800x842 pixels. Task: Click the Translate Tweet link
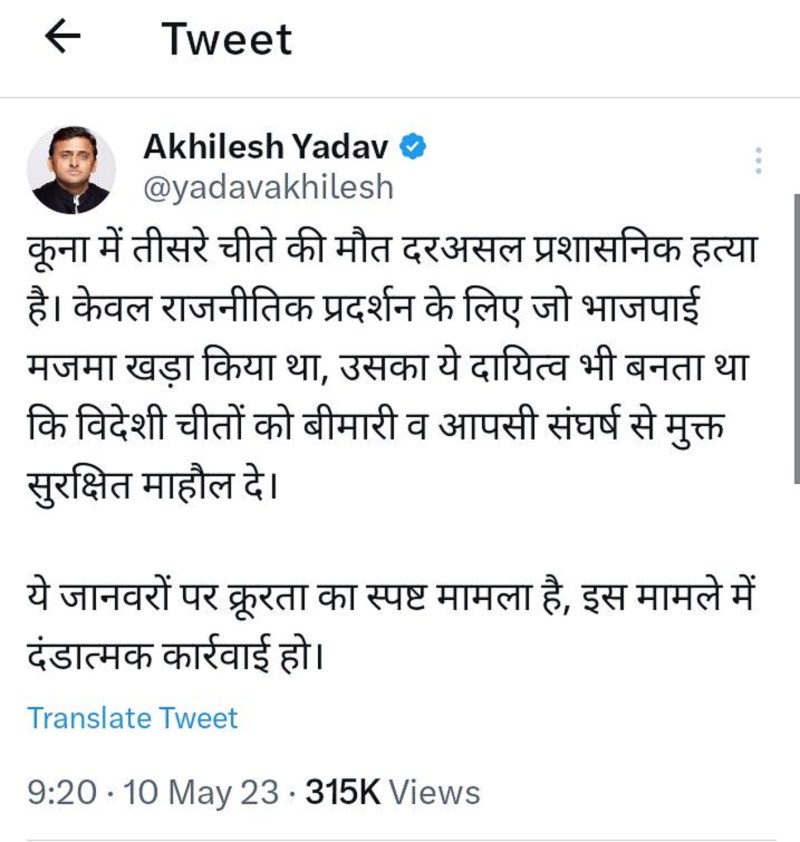132,718
